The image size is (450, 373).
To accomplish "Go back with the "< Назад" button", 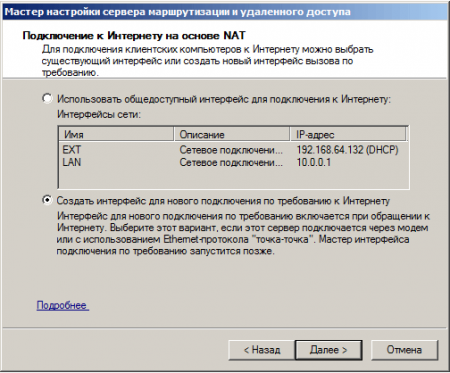I will point(262,350).
